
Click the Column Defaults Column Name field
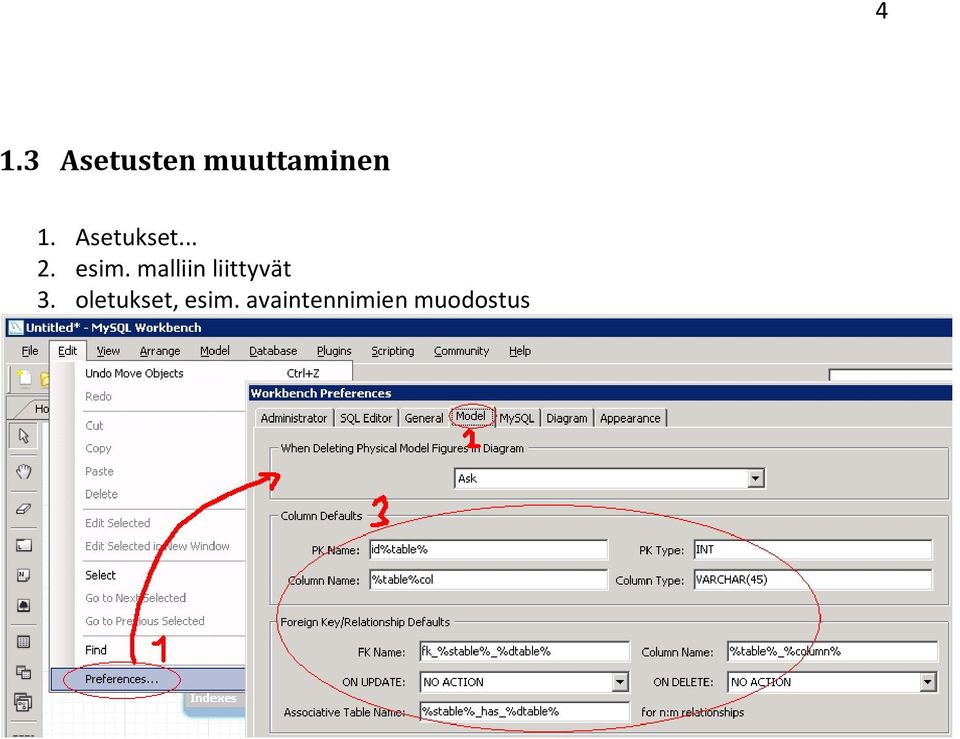click(x=489, y=579)
